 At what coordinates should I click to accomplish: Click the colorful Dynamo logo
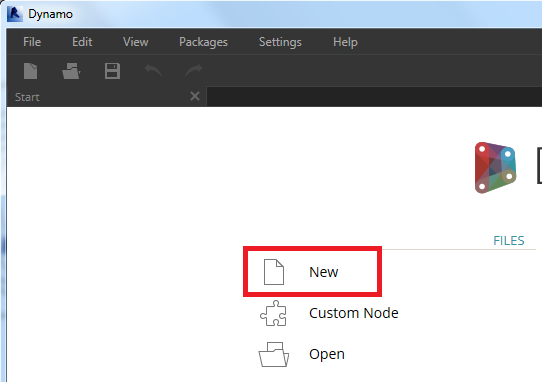coord(495,167)
